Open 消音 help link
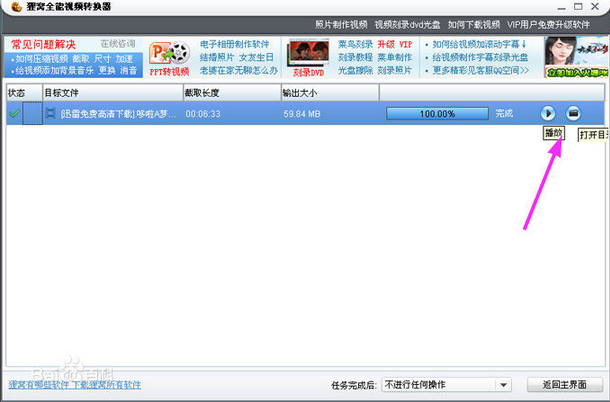The width and height of the screenshot is (610, 402). [128, 71]
